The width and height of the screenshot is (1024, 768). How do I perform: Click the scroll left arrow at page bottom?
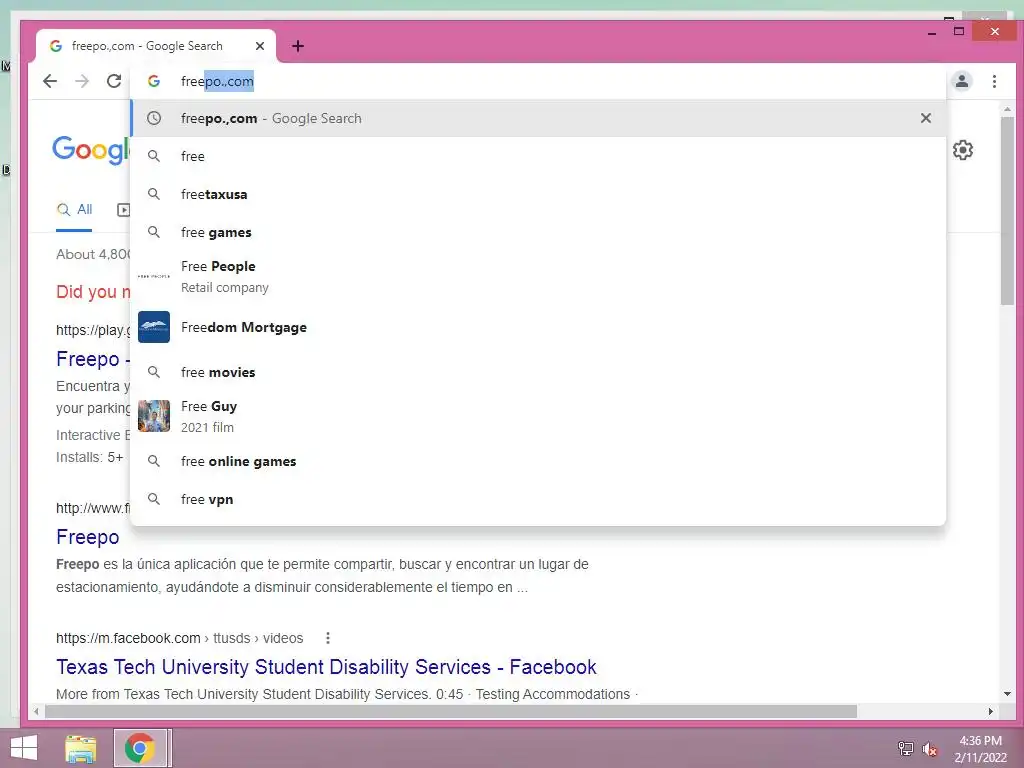37,711
